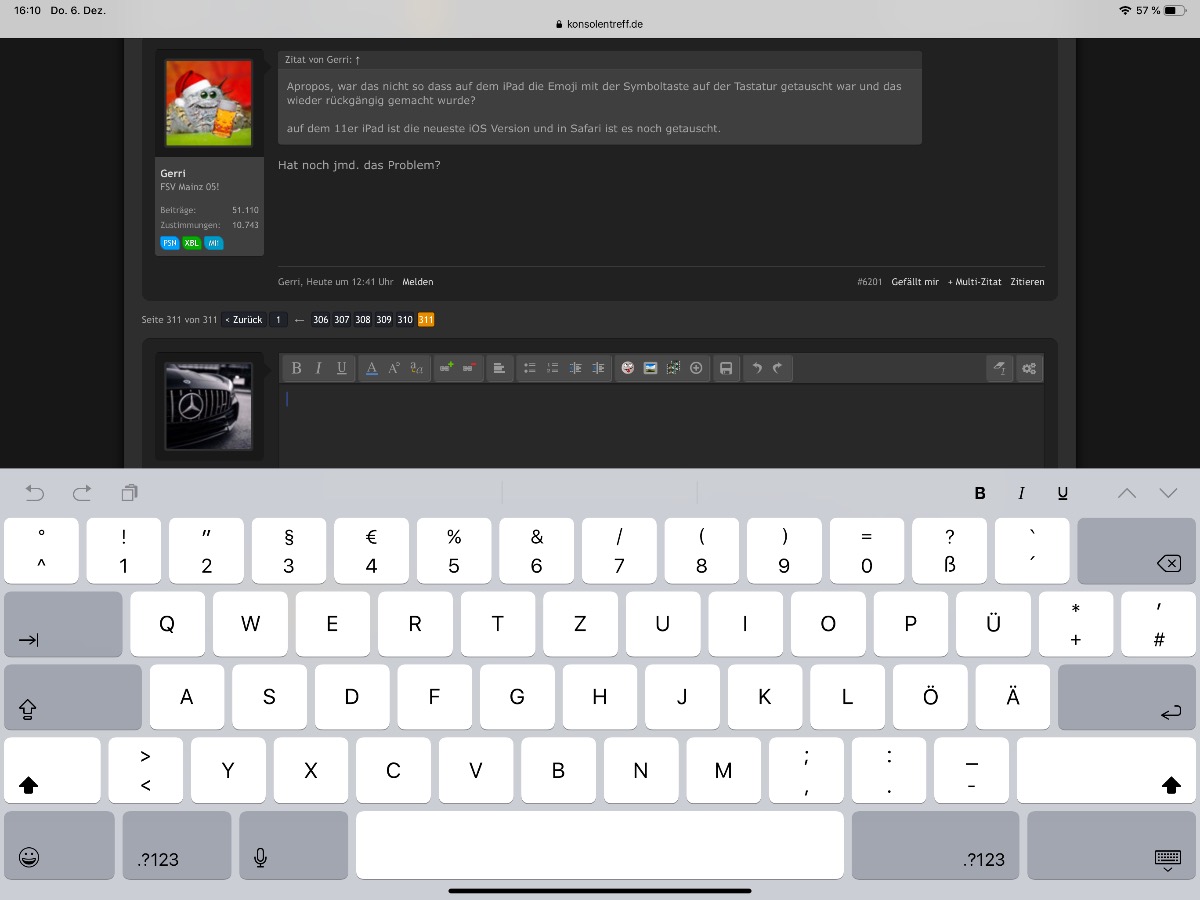Screen dimensions: 1200x900
Task: Go to page 306 in pagination
Action: 320,320
